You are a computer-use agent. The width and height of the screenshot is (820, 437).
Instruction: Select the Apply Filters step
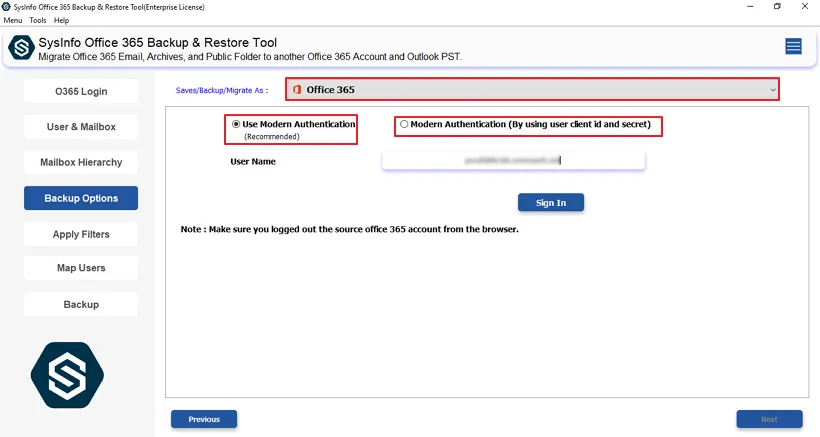(81, 234)
